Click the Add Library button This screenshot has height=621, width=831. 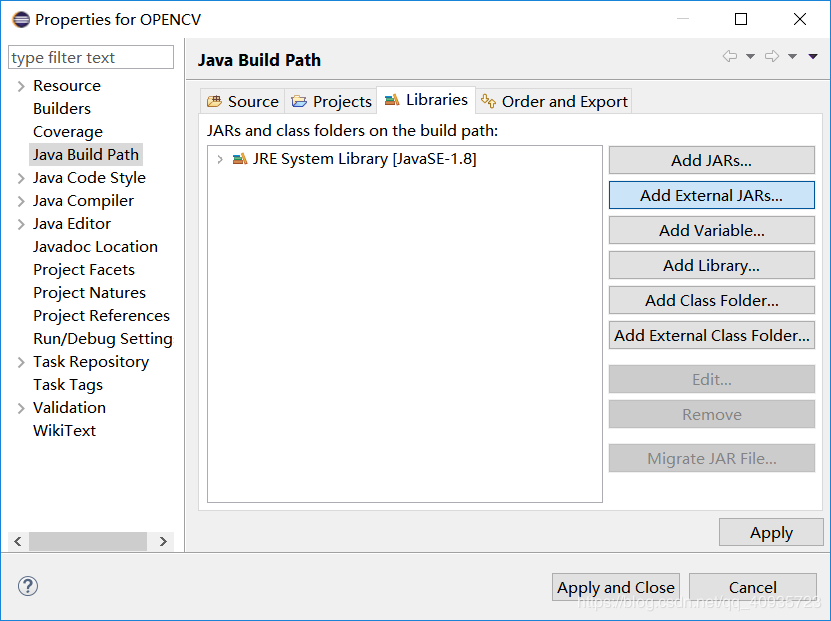[711, 265]
